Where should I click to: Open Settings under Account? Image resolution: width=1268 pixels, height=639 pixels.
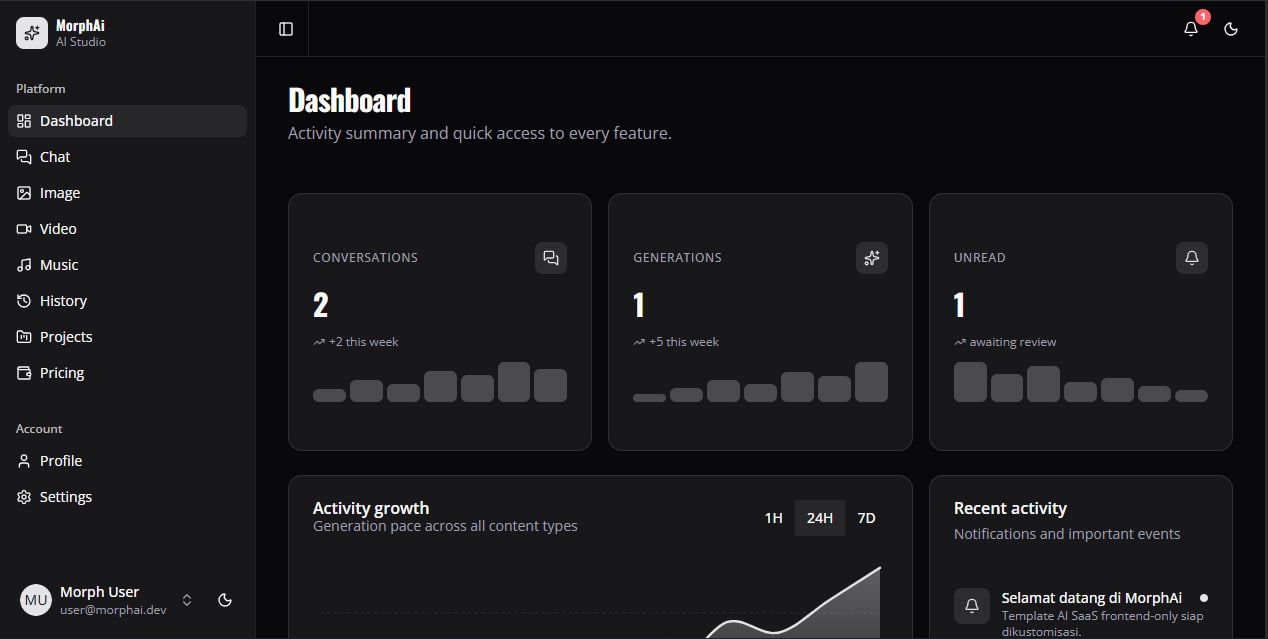[x=127, y=497]
